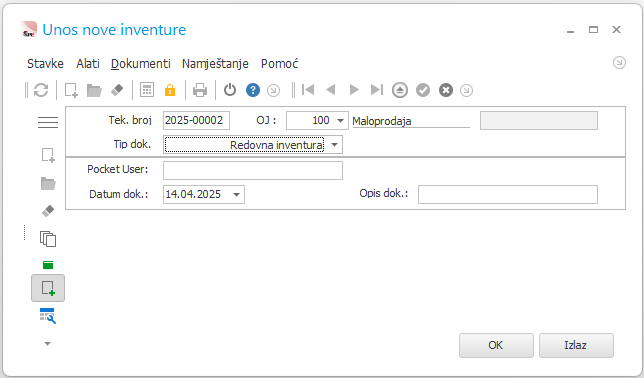Screen dimensions: 644x378
Task: Click the refresh icon in the toolbar
Action: (41, 90)
